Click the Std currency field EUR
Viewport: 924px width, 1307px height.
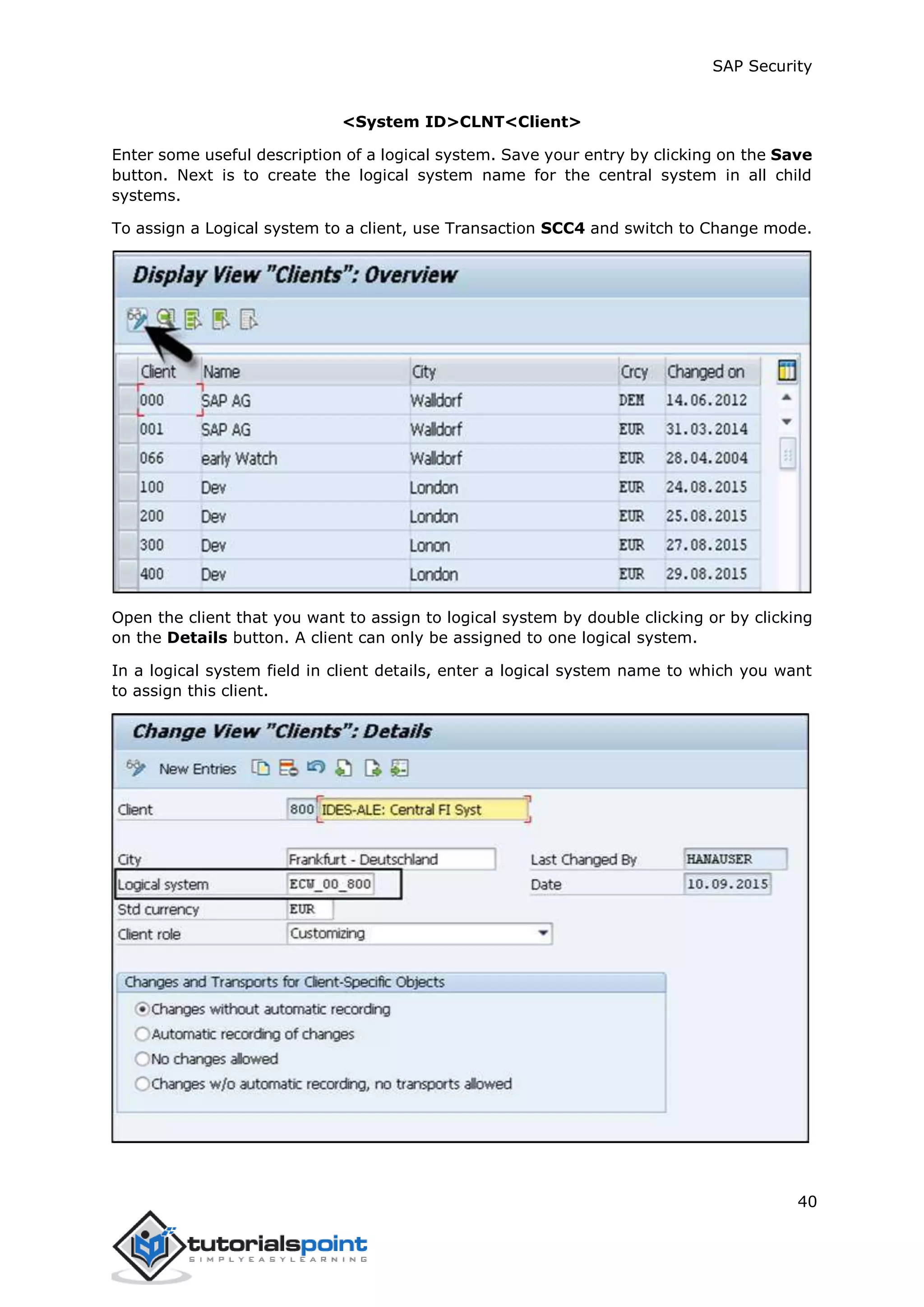point(310,909)
